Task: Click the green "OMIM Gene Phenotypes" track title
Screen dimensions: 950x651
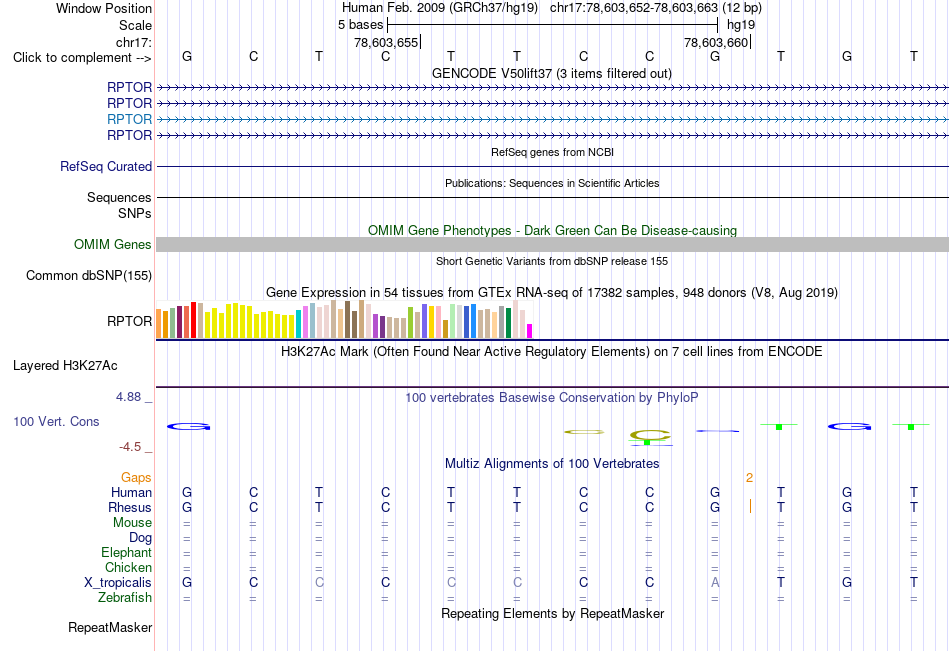Action: pos(552,230)
